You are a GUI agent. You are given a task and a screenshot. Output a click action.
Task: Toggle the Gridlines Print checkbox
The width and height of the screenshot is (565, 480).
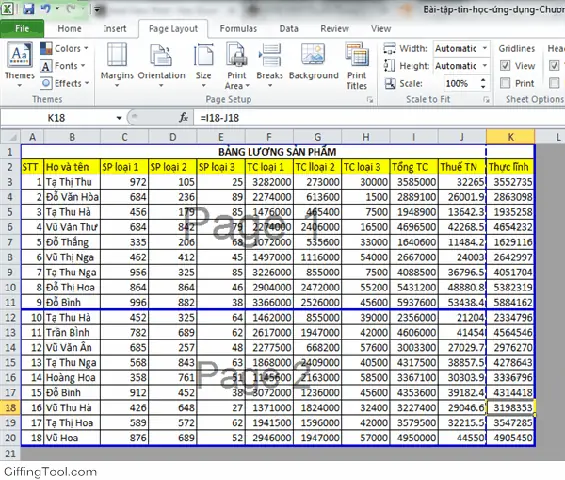(x=505, y=83)
